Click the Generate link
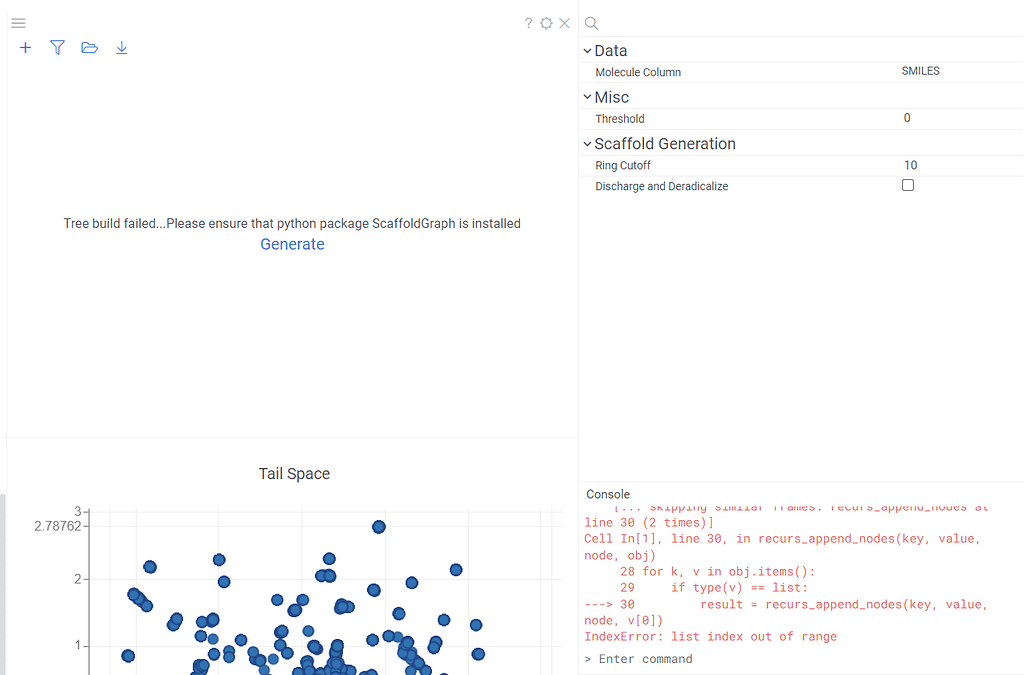Viewport: 1024px width, 675px height. [293, 244]
